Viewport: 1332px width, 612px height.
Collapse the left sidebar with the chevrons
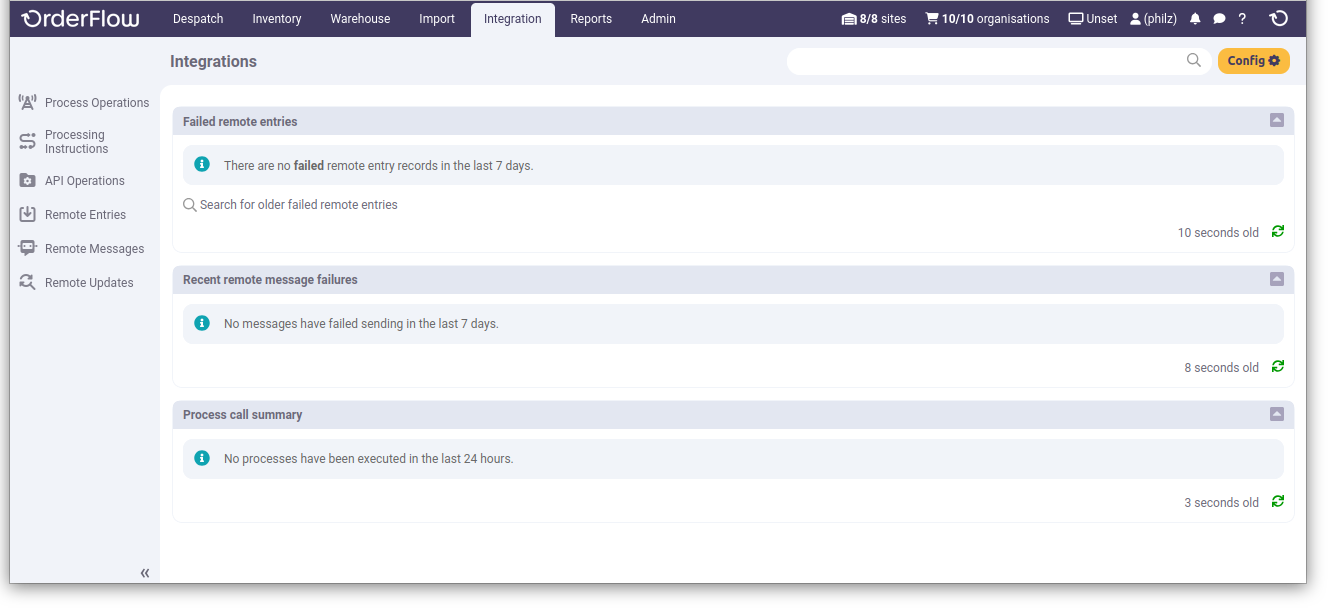tap(144, 572)
